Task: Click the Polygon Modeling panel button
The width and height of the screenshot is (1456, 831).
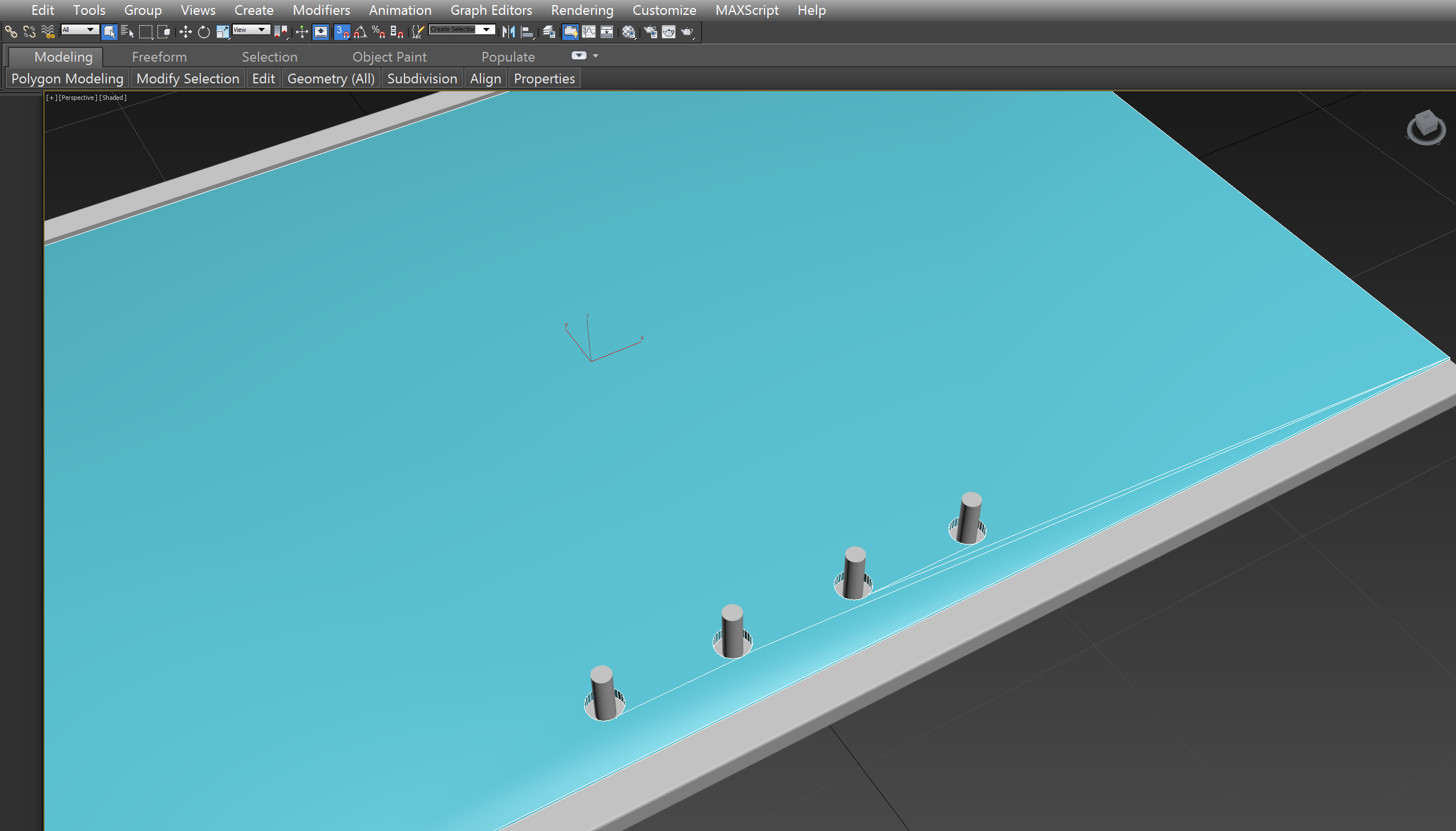Action: (67, 78)
